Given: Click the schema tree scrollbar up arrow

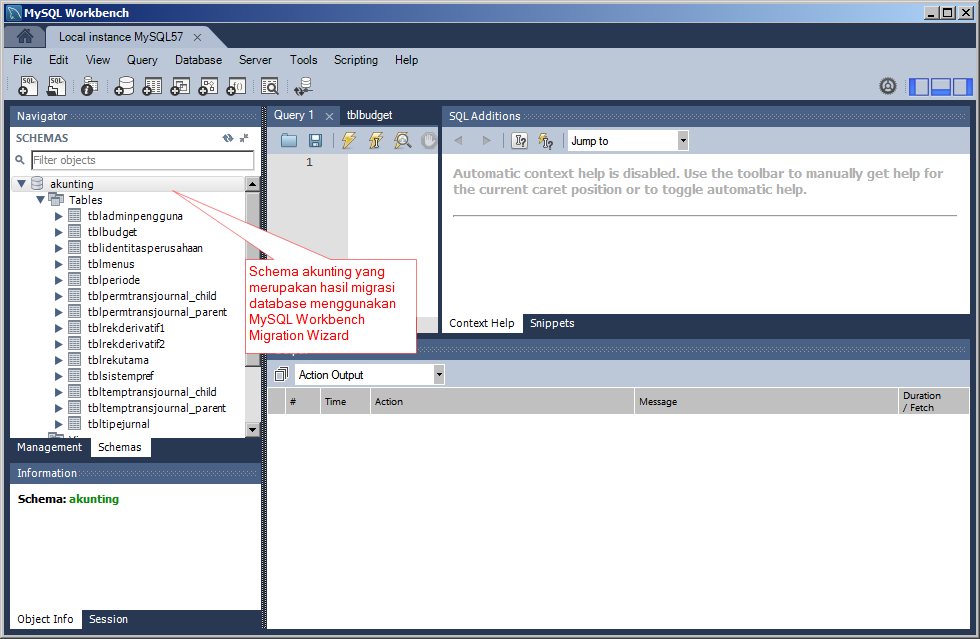Looking at the screenshot, I should [x=252, y=184].
